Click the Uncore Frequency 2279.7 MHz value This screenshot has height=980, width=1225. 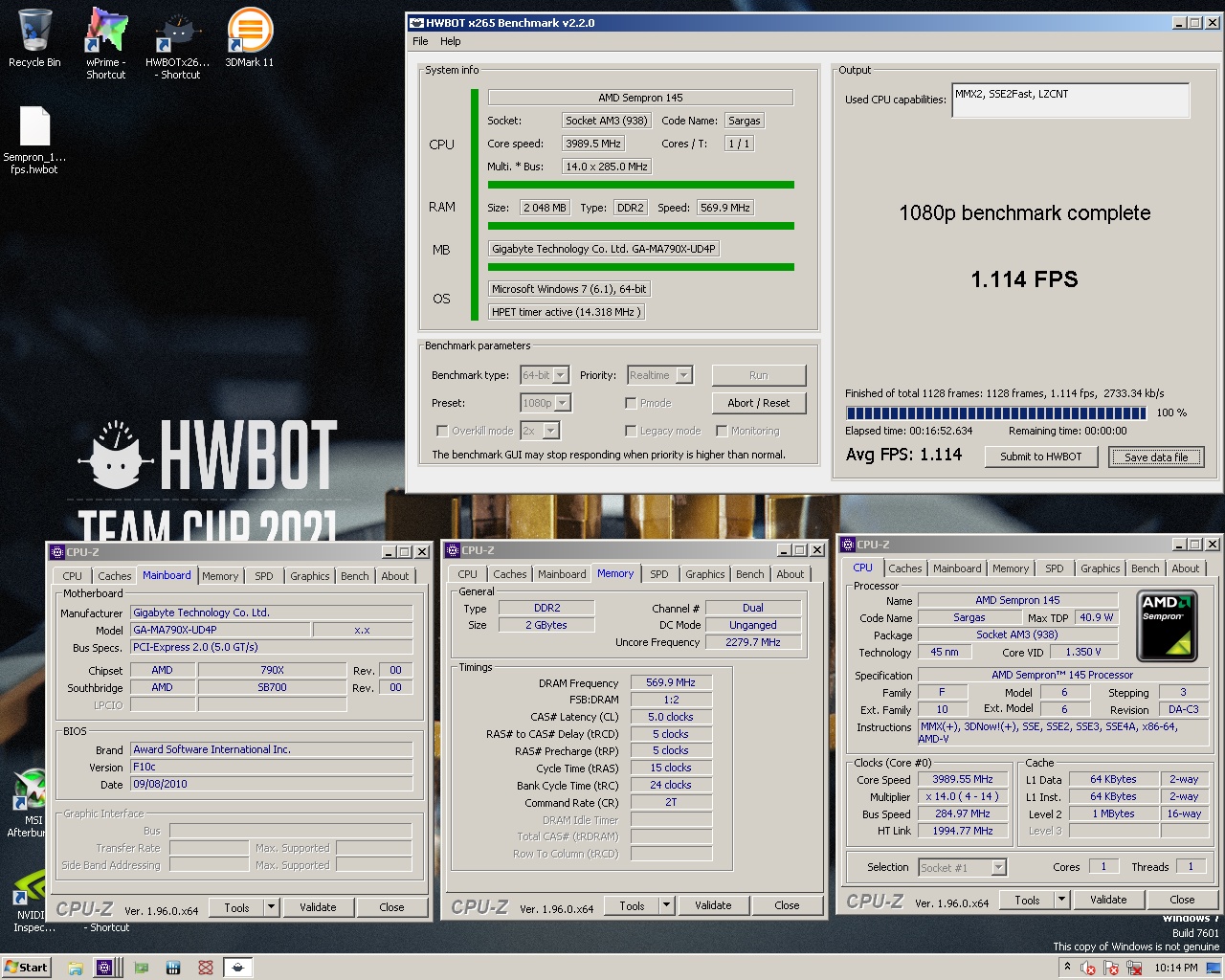coord(753,642)
